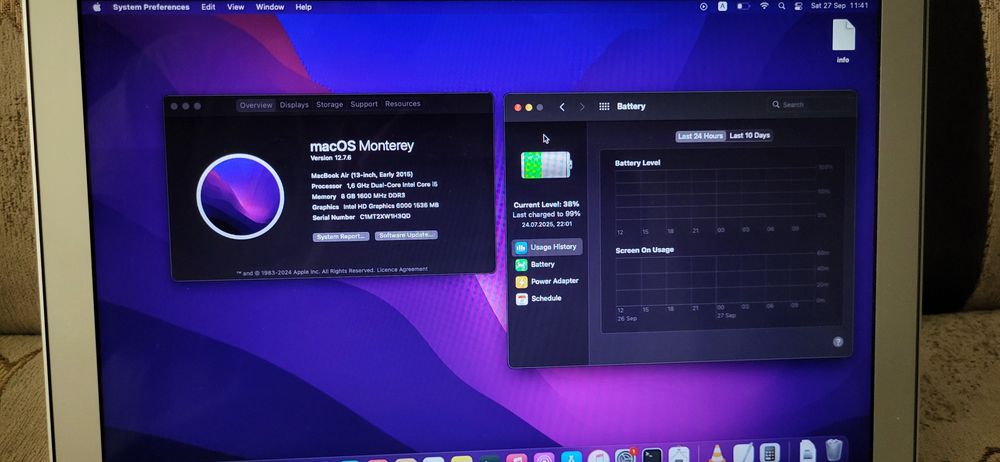Click the Battery Level graph
1000x462 pixels.
tap(716, 199)
